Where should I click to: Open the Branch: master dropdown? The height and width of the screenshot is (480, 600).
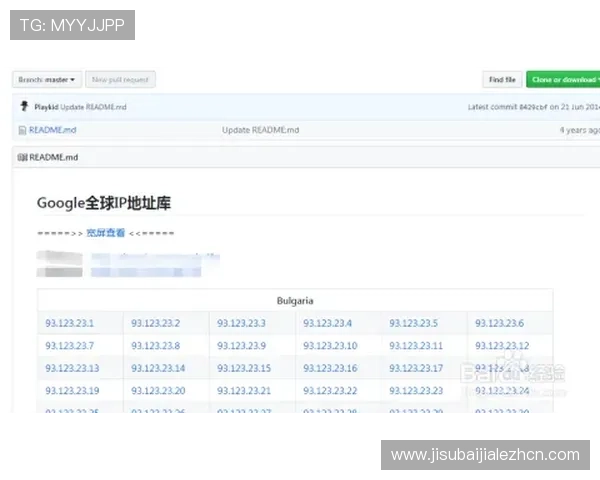tap(47, 80)
